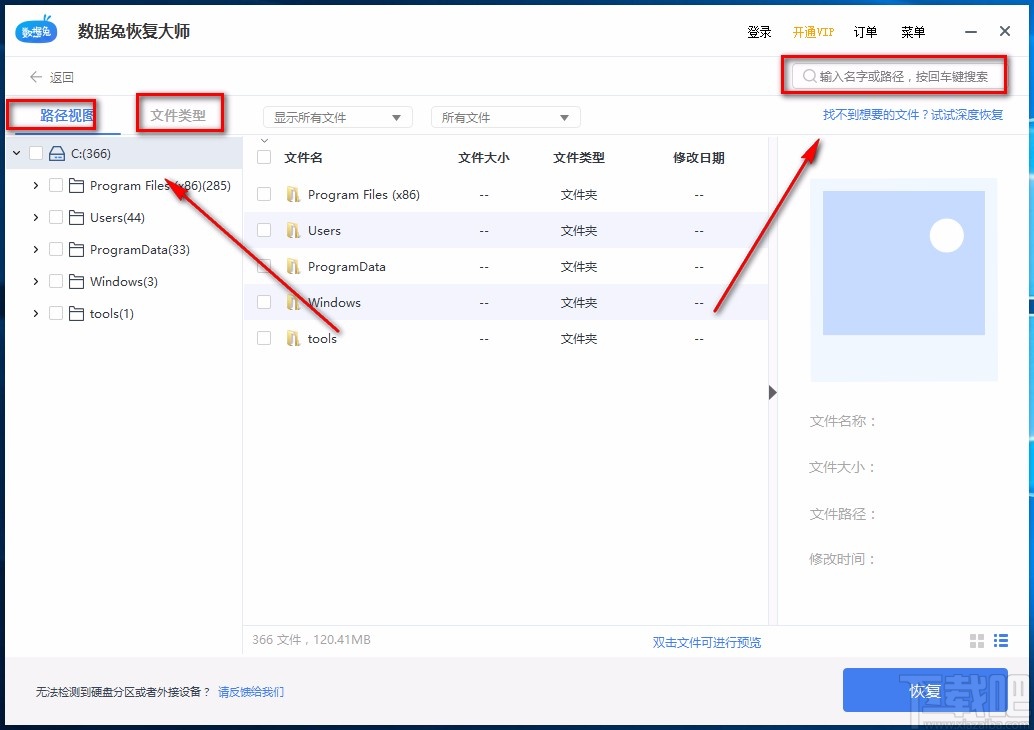Open the 显示所有文件 dropdown
1034x730 pixels.
[x=337, y=116]
